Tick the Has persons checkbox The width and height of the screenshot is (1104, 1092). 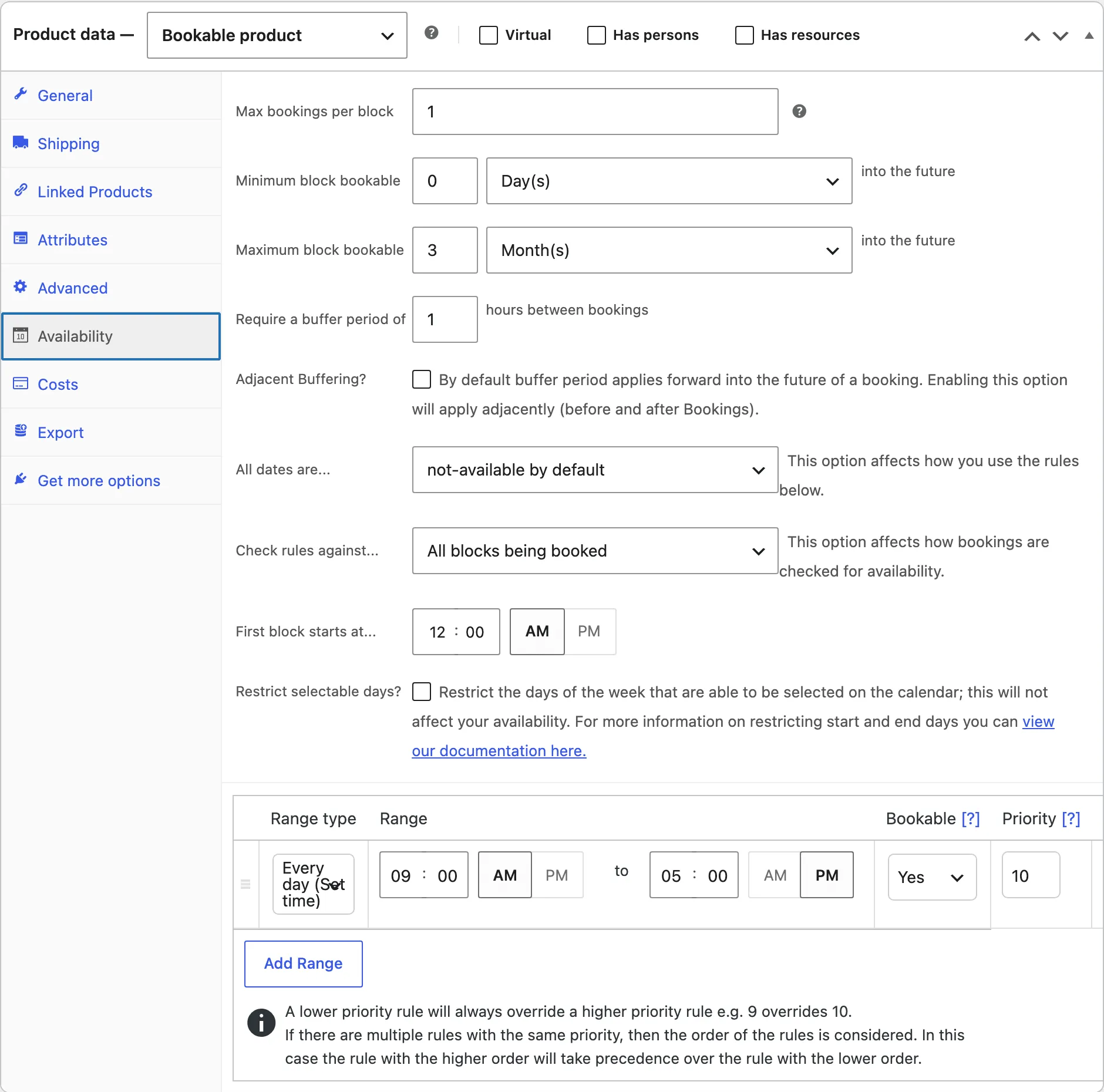point(596,35)
